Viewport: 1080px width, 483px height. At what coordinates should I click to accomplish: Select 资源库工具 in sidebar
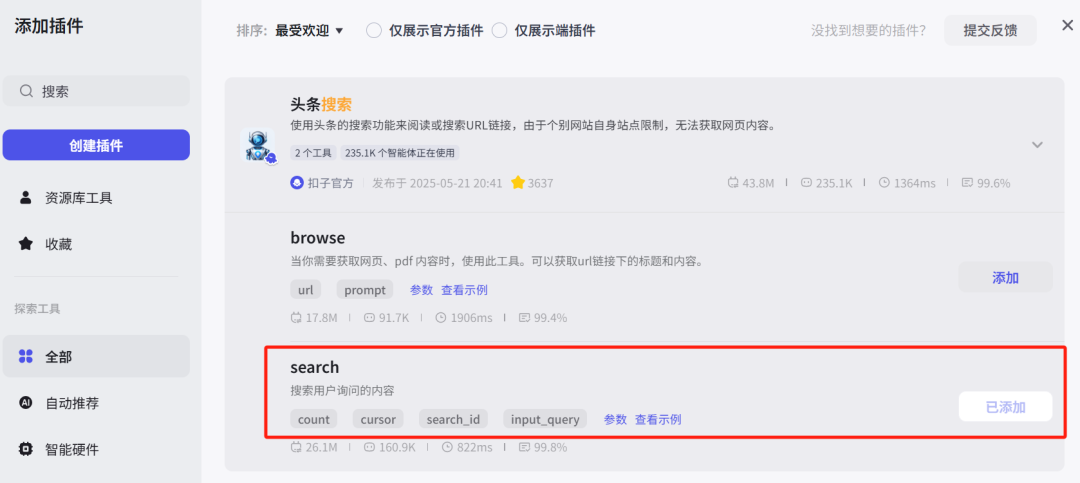96,198
